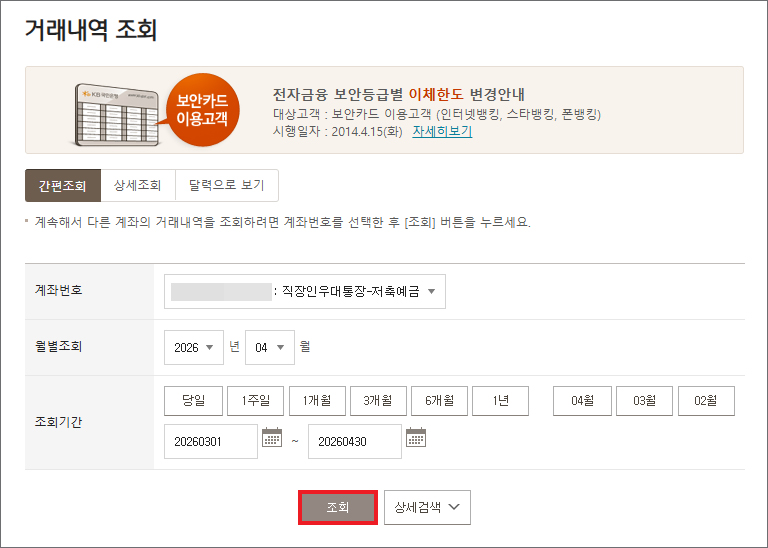The image size is (768, 548).
Task: Choose the 1개월 period button
Action: (317, 401)
